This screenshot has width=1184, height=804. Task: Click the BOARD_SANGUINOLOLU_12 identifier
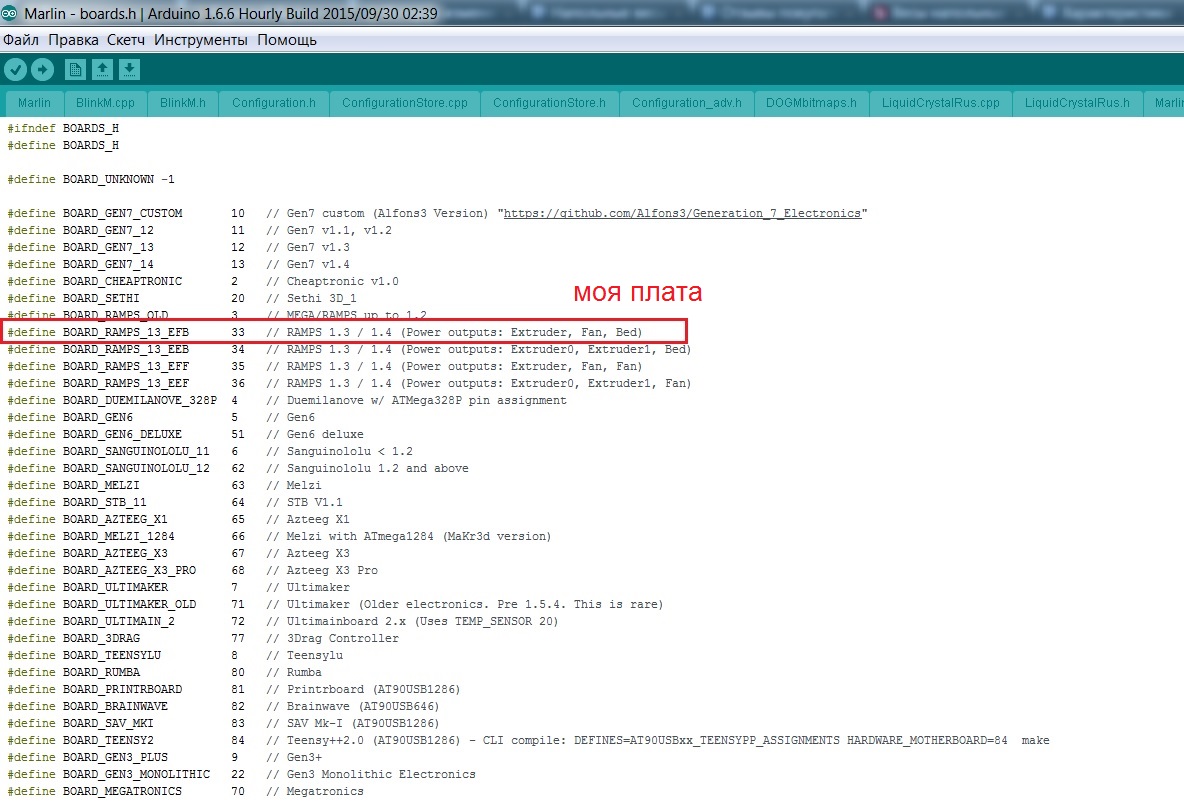tap(136, 468)
